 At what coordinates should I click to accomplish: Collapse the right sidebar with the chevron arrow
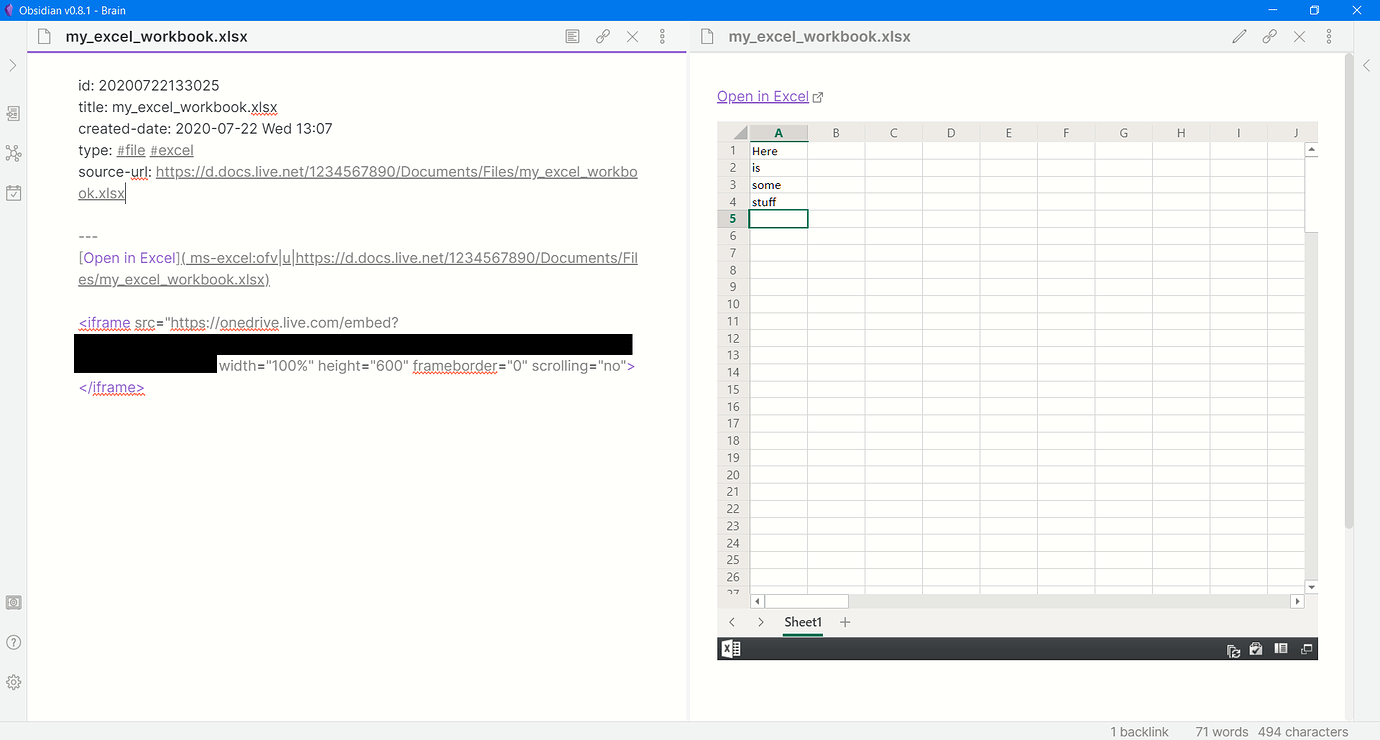click(x=1366, y=65)
